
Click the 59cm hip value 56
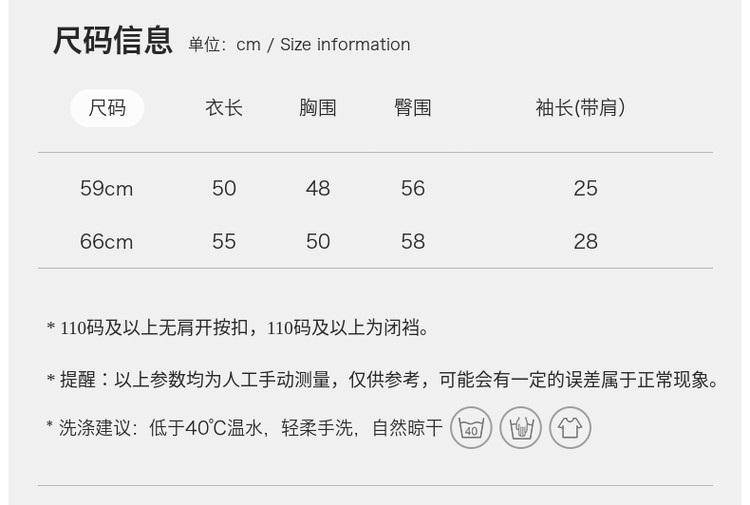coord(413,188)
